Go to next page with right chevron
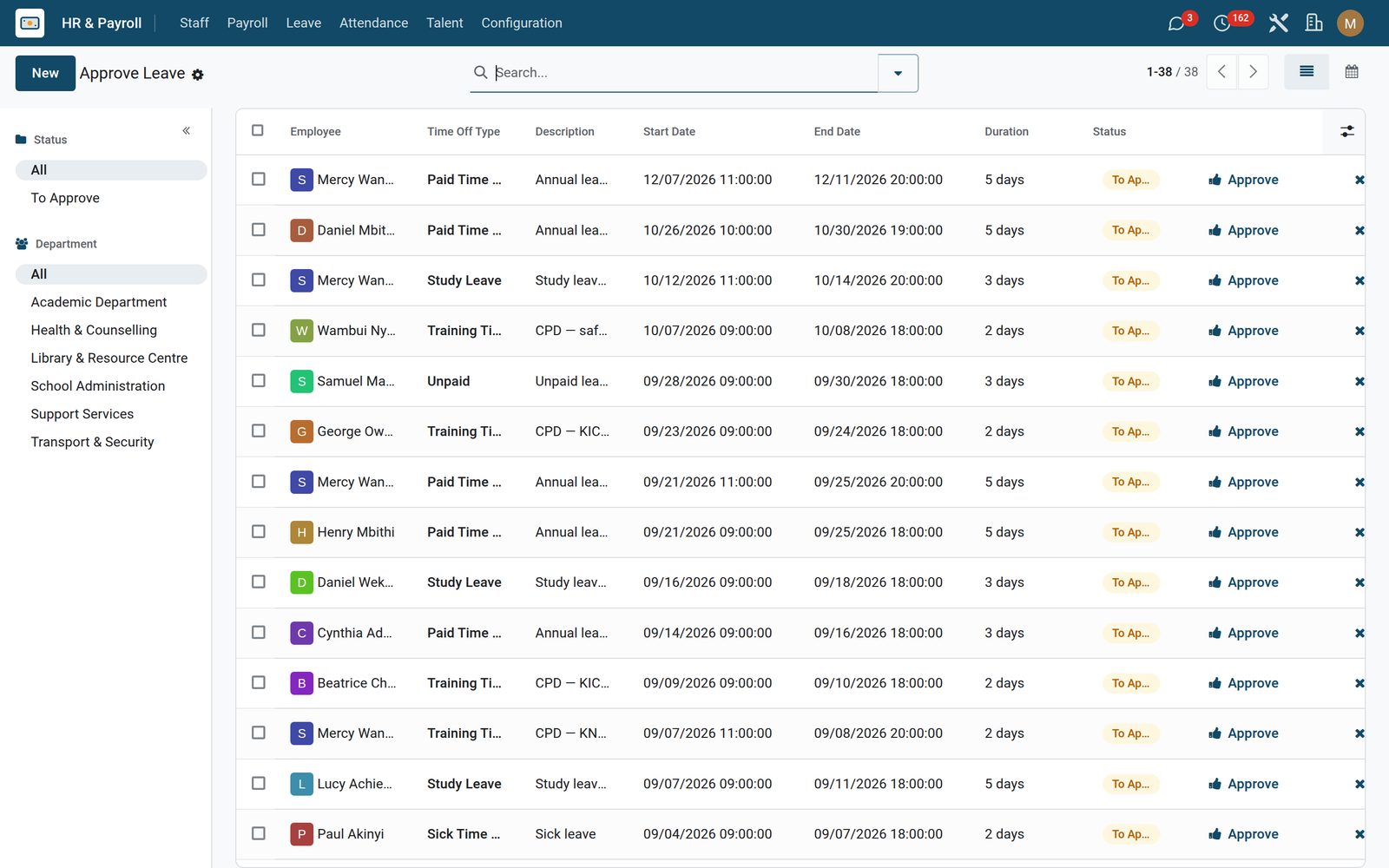 coord(1253,72)
